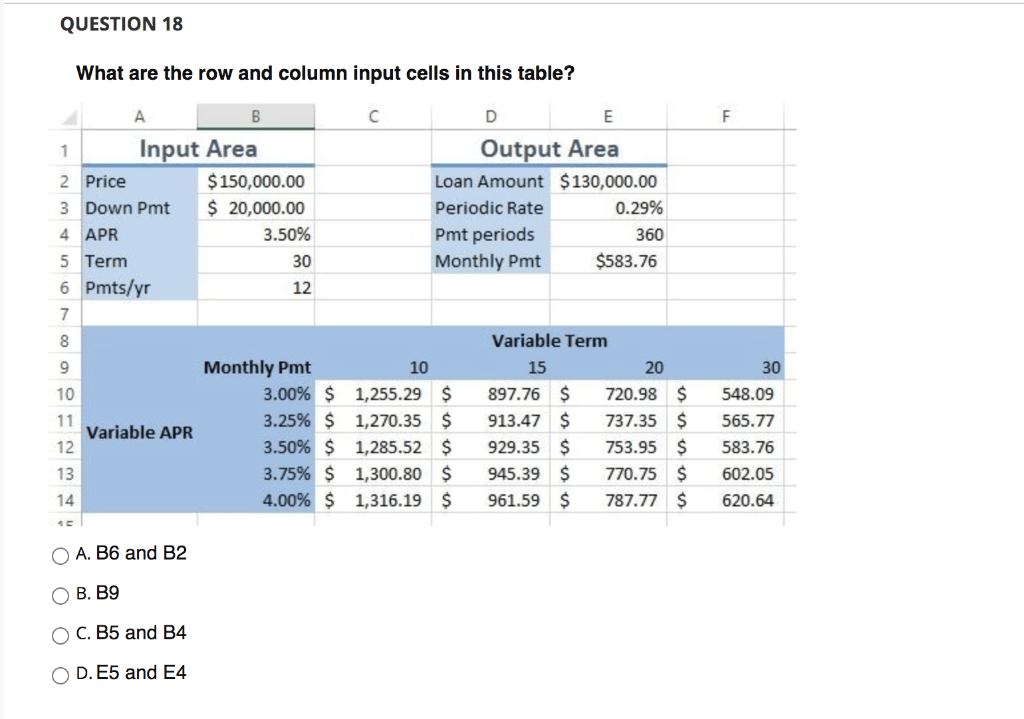Click the QUESTION 18 heading
1024x719 pixels.
[121, 24]
